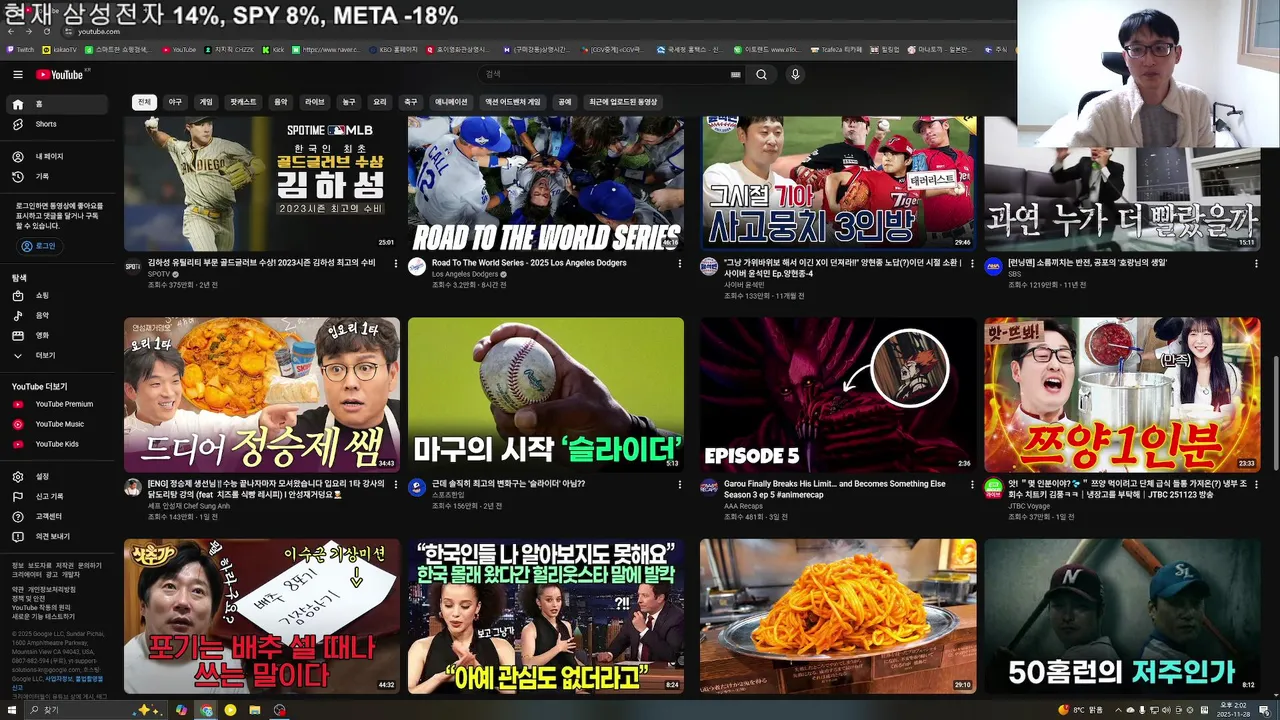Click the YouTube logo
The height and width of the screenshot is (720, 1280).
point(62,75)
